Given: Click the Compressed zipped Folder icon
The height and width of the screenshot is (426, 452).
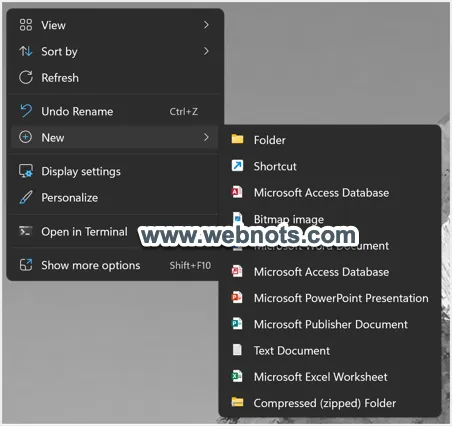Looking at the screenshot, I should click(237, 402).
